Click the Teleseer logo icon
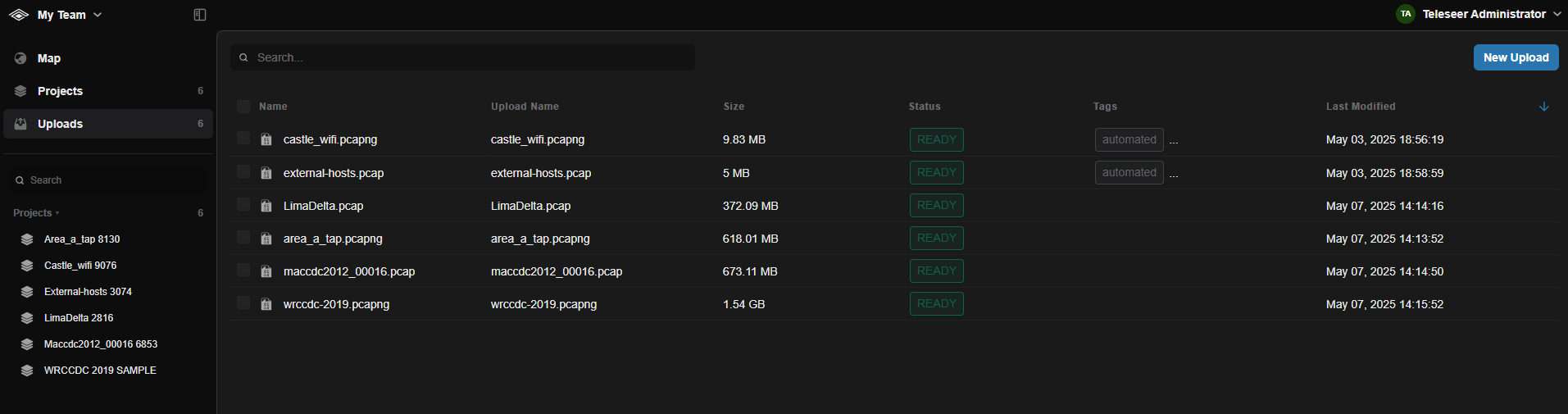 click(x=19, y=15)
